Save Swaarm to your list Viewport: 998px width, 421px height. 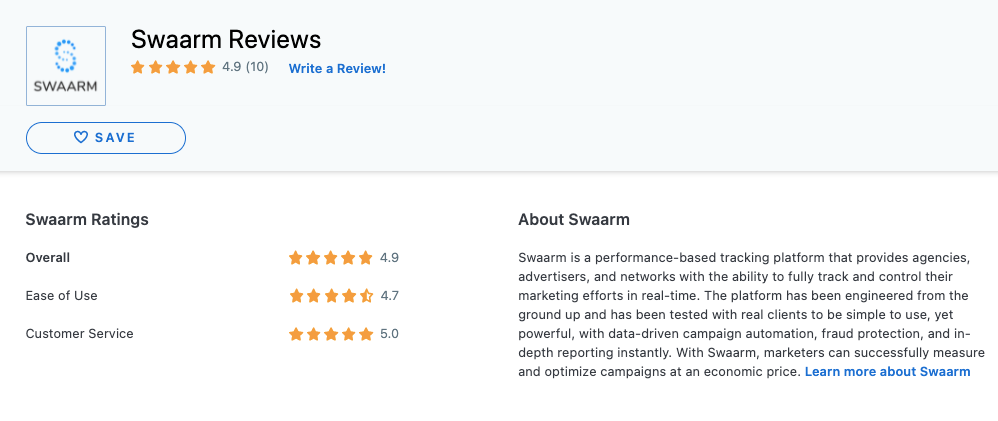(106, 138)
